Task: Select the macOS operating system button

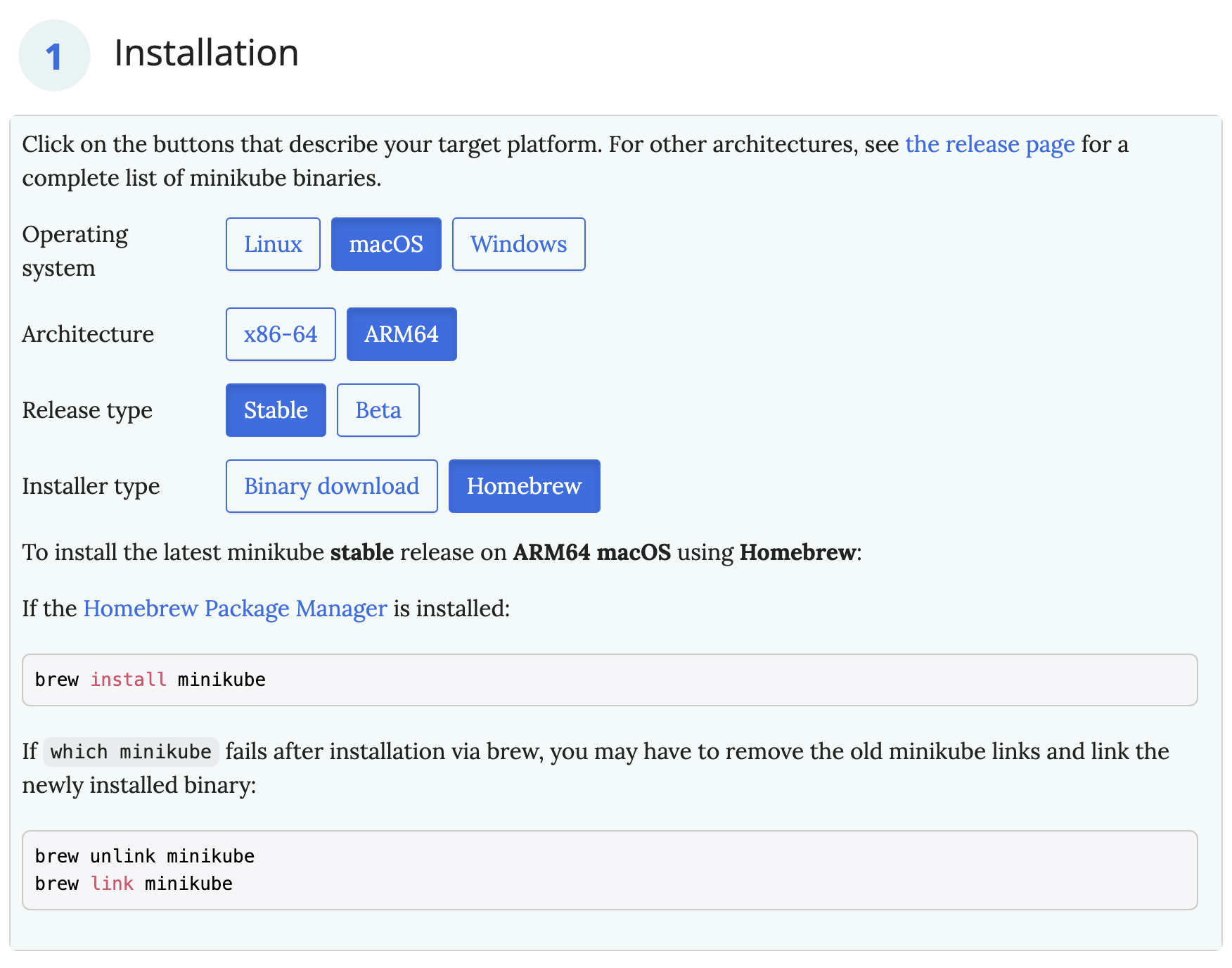Action: (x=386, y=244)
